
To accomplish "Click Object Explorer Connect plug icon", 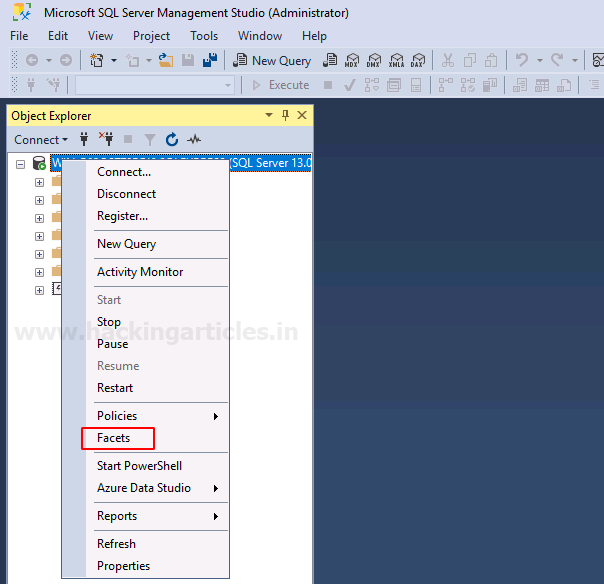I will (x=84, y=139).
